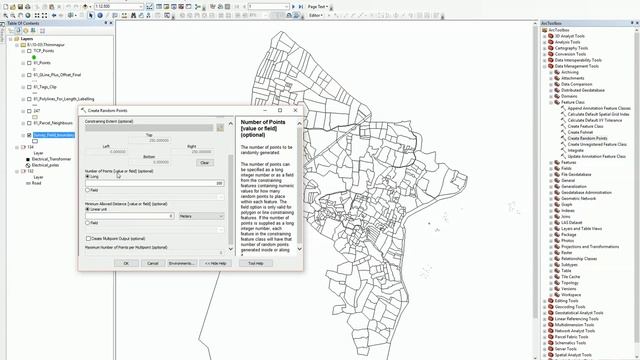Enable Create Multipoint Output checkbox
This screenshot has height=360, width=640.
click(x=88, y=238)
